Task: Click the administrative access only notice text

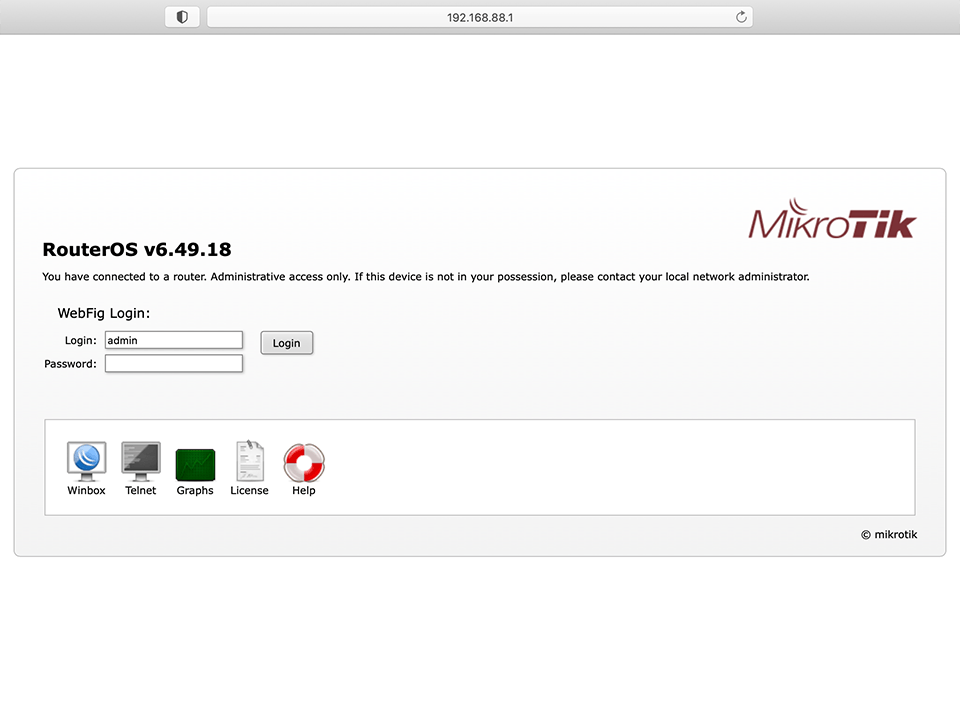Action: (426, 277)
